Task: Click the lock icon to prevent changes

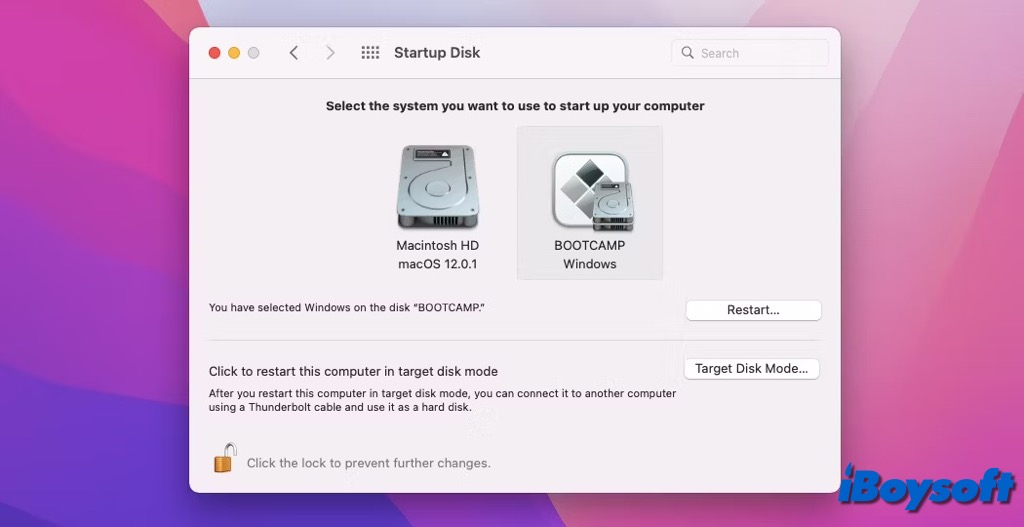Action: [224, 458]
